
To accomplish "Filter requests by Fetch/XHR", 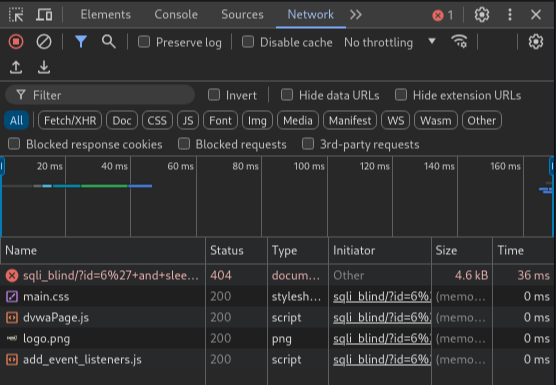I will 70,121.
